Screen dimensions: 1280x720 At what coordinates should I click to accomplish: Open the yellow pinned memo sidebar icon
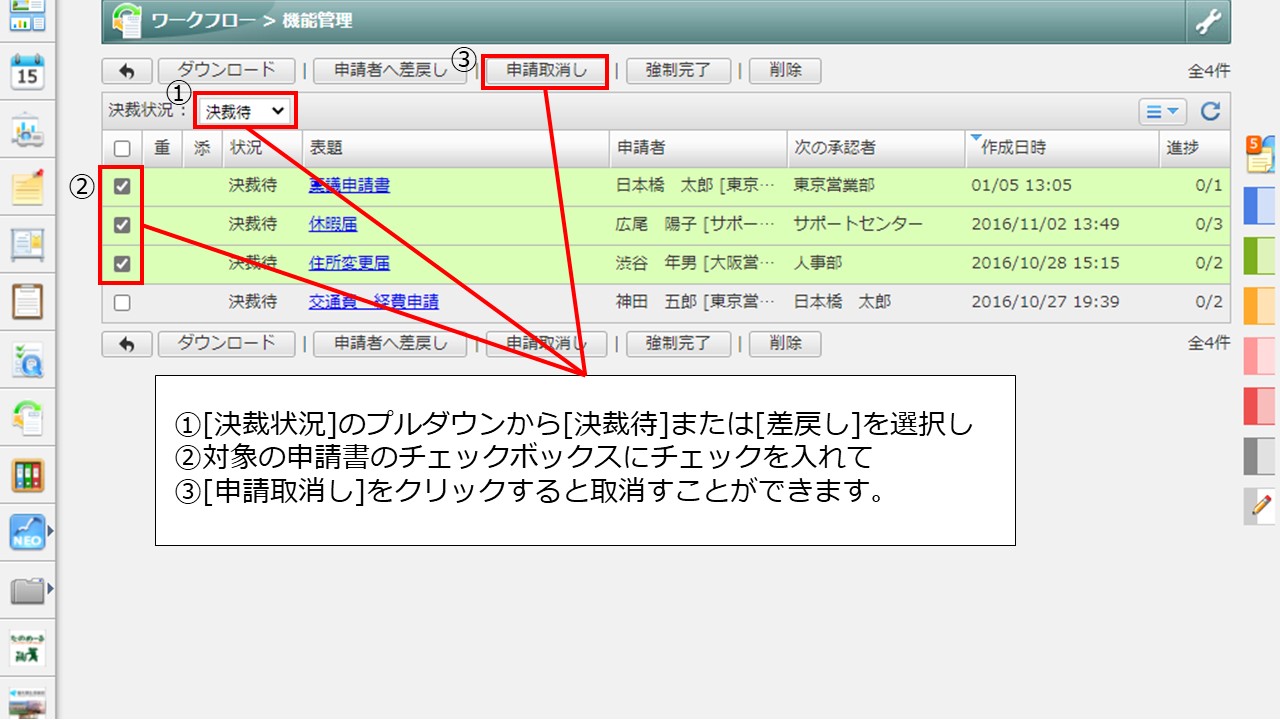[27, 187]
